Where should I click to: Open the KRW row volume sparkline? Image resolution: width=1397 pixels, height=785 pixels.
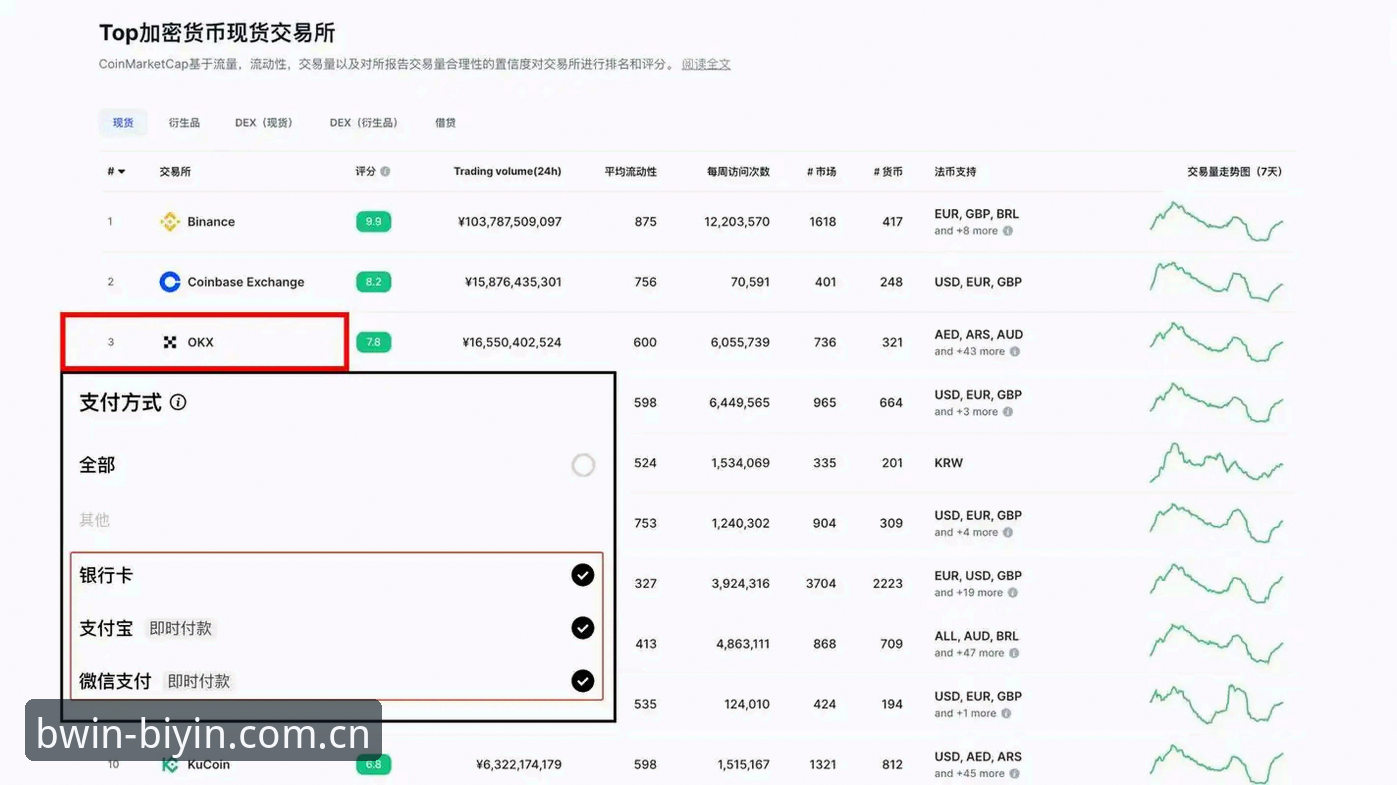click(x=1216, y=463)
